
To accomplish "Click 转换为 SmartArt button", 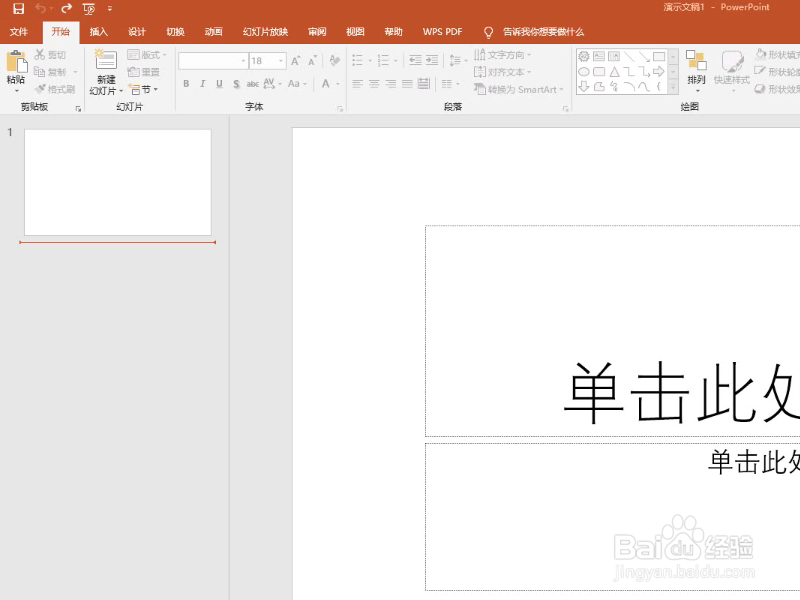I will [518, 89].
